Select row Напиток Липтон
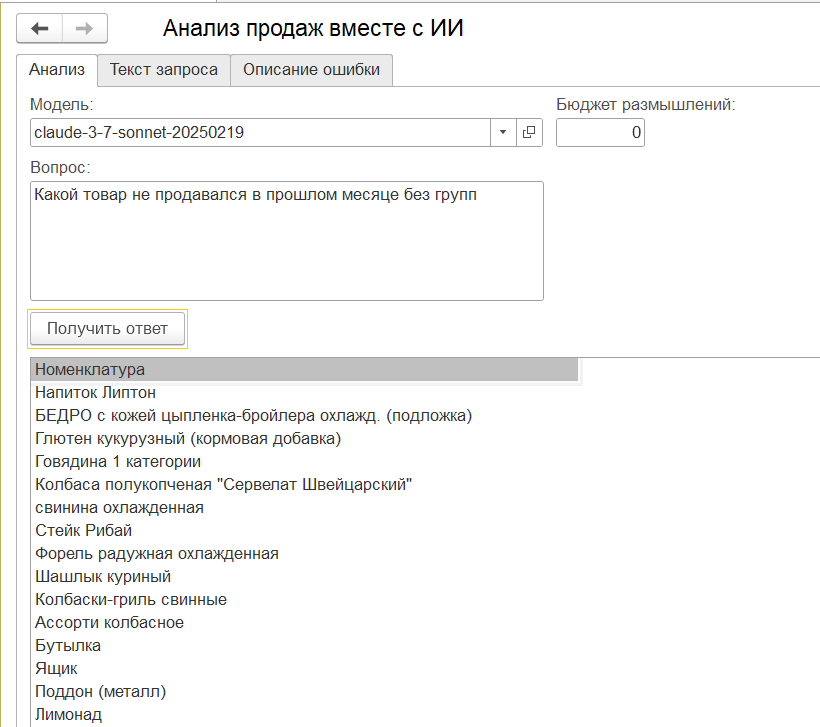 point(304,392)
